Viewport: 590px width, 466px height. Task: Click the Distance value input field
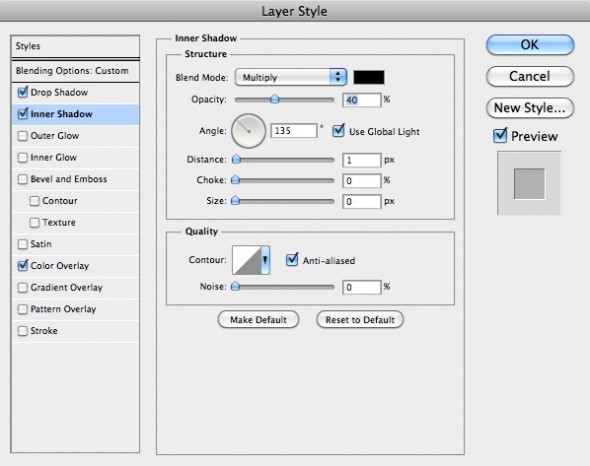362,160
